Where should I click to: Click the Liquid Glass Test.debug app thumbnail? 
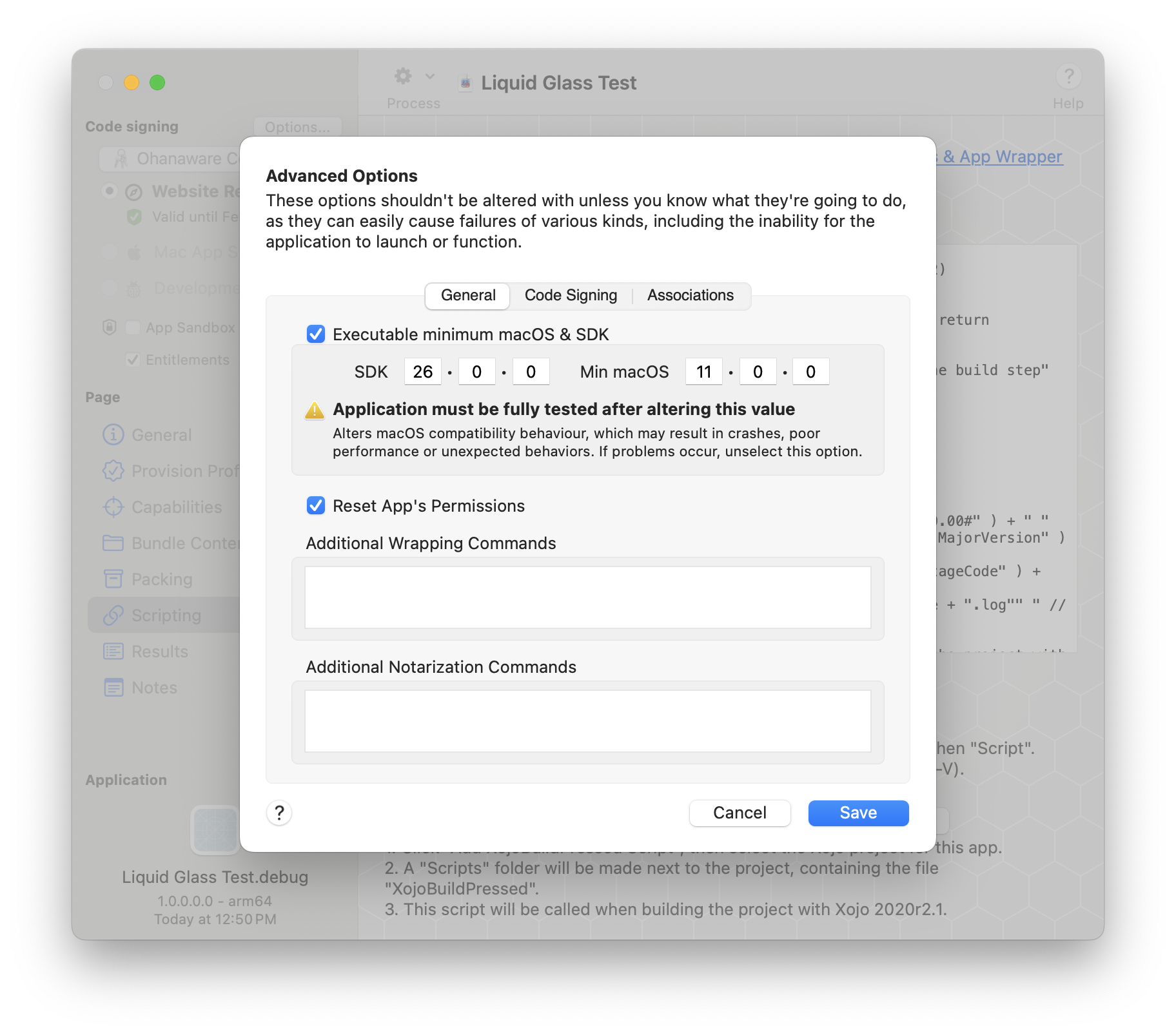[215, 830]
